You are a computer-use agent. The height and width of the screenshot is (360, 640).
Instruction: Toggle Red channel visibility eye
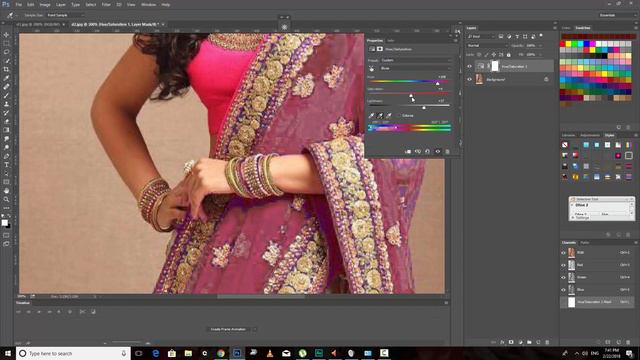pyautogui.click(x=563, y=265)
